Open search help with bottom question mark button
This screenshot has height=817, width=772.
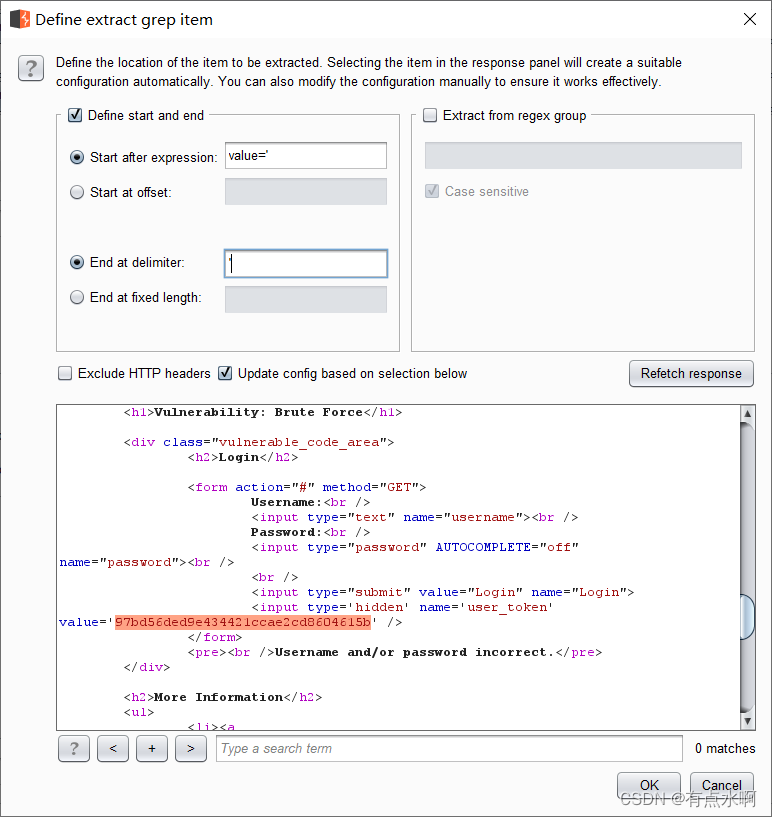click(73, 749)
